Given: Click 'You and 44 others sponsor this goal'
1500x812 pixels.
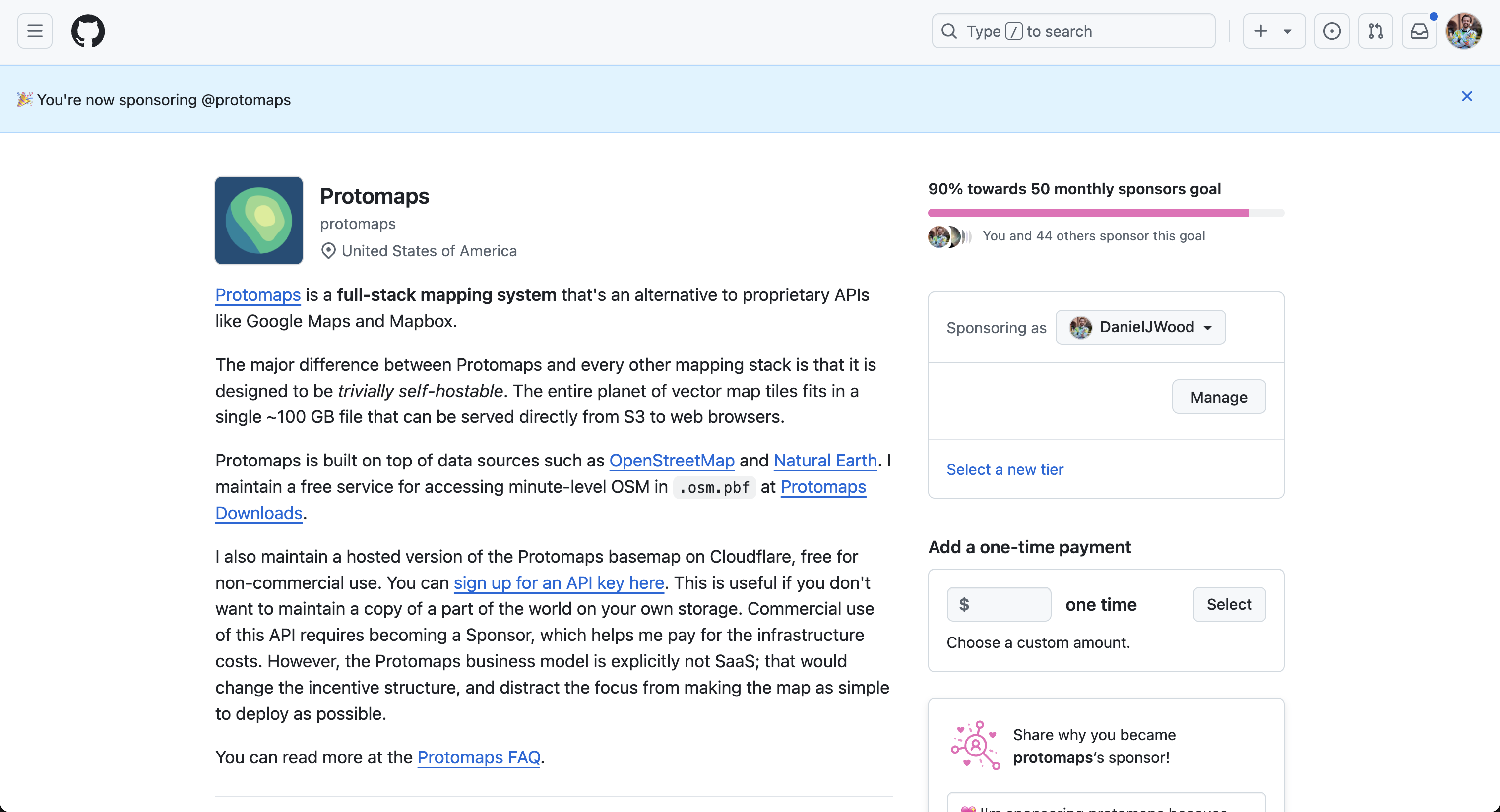Looking at the screenshot, I should pos(1094,236).
